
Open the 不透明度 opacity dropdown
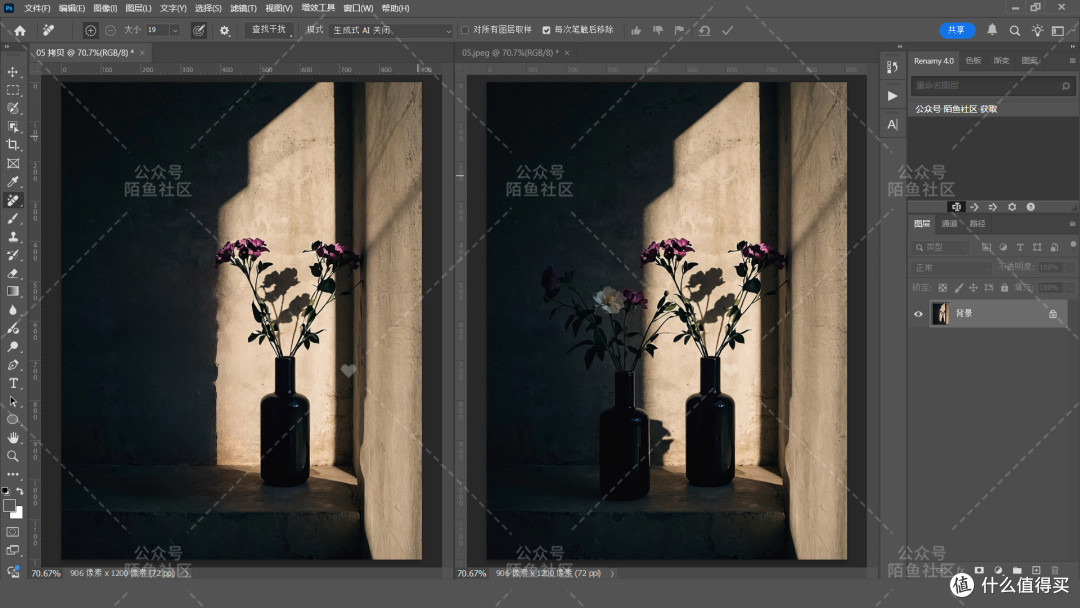tap(1070, 267)
